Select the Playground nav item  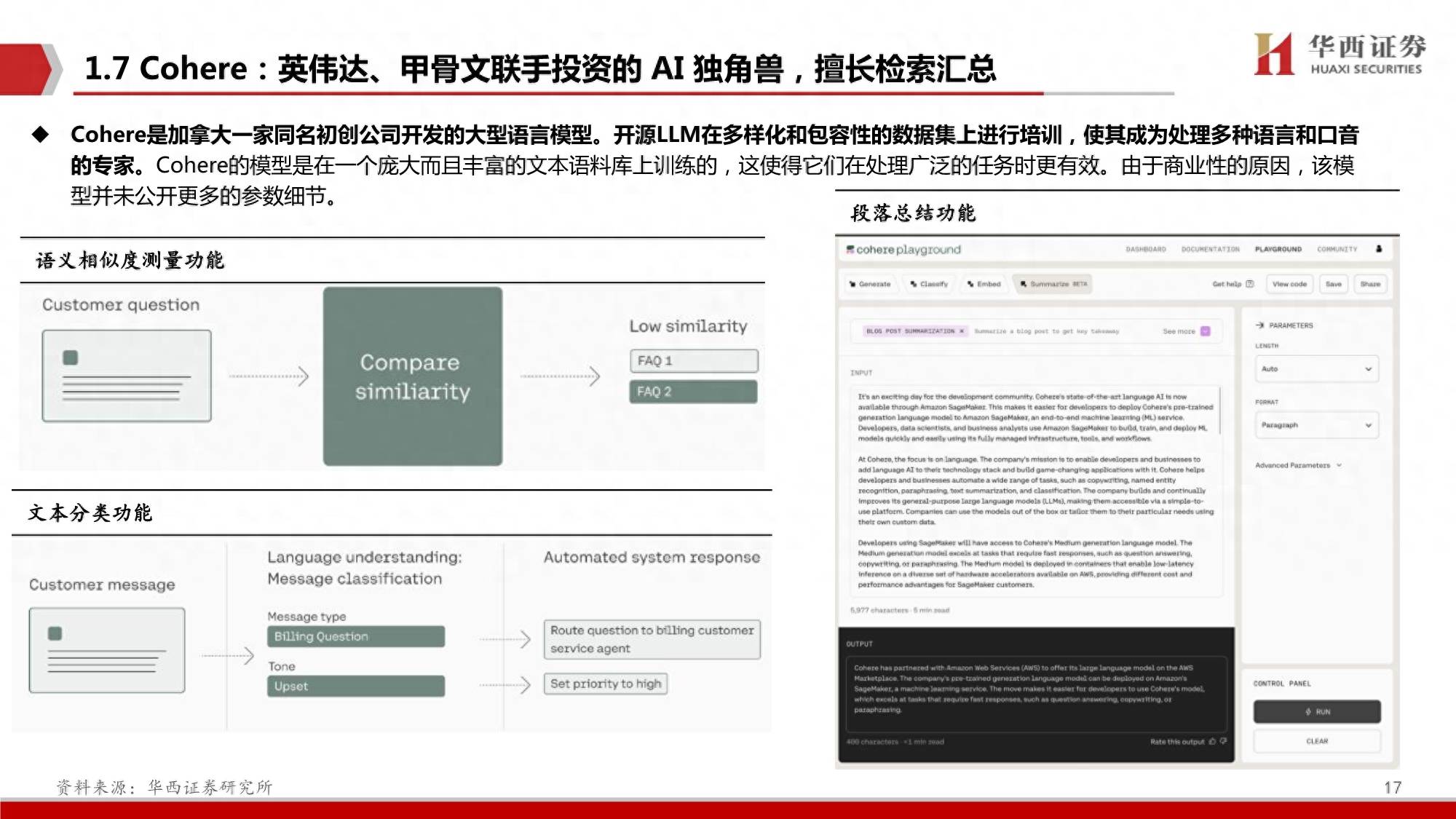click(1278, 250)
